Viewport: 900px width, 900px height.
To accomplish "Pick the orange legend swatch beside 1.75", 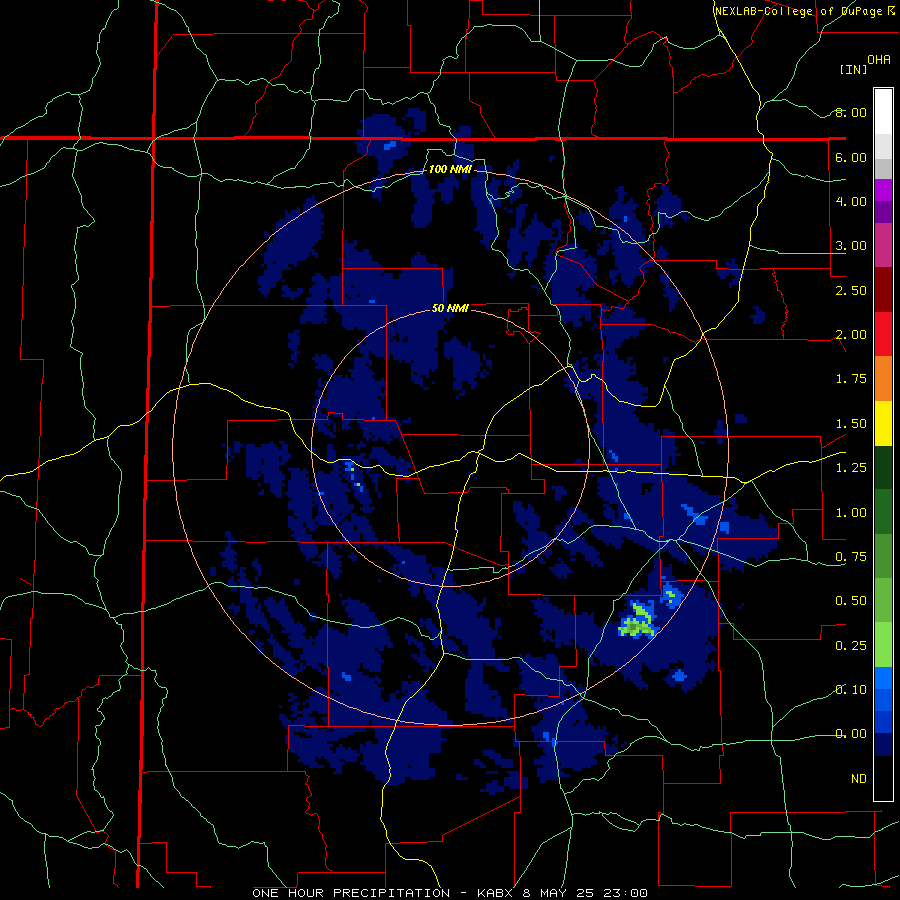I will click(883, 378).
